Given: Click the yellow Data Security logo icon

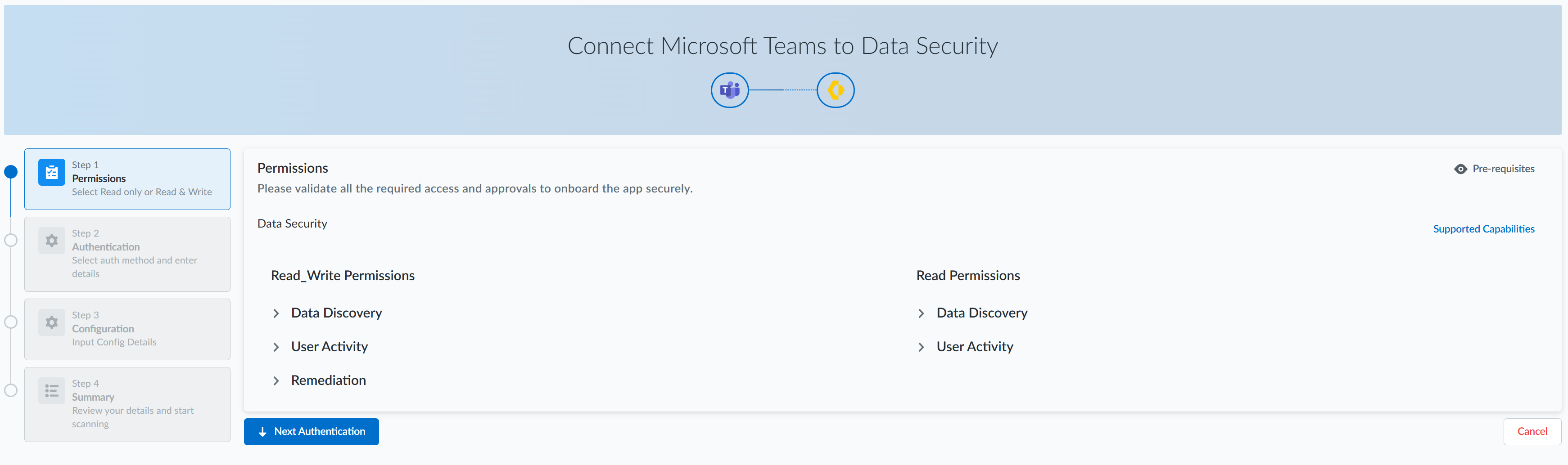Looking at the screenshot, I should point(835,90).
